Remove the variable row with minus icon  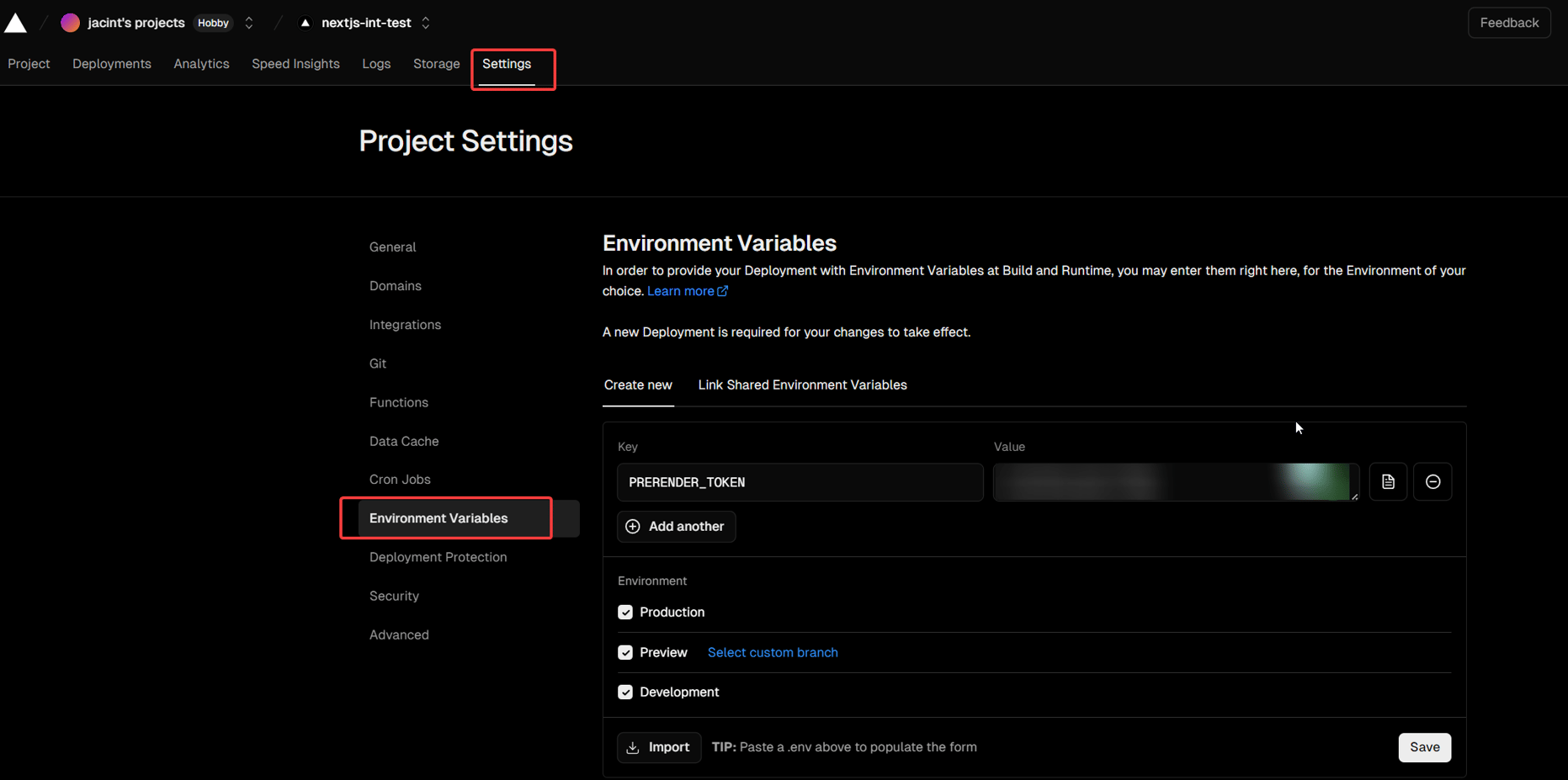(1432, 482)
